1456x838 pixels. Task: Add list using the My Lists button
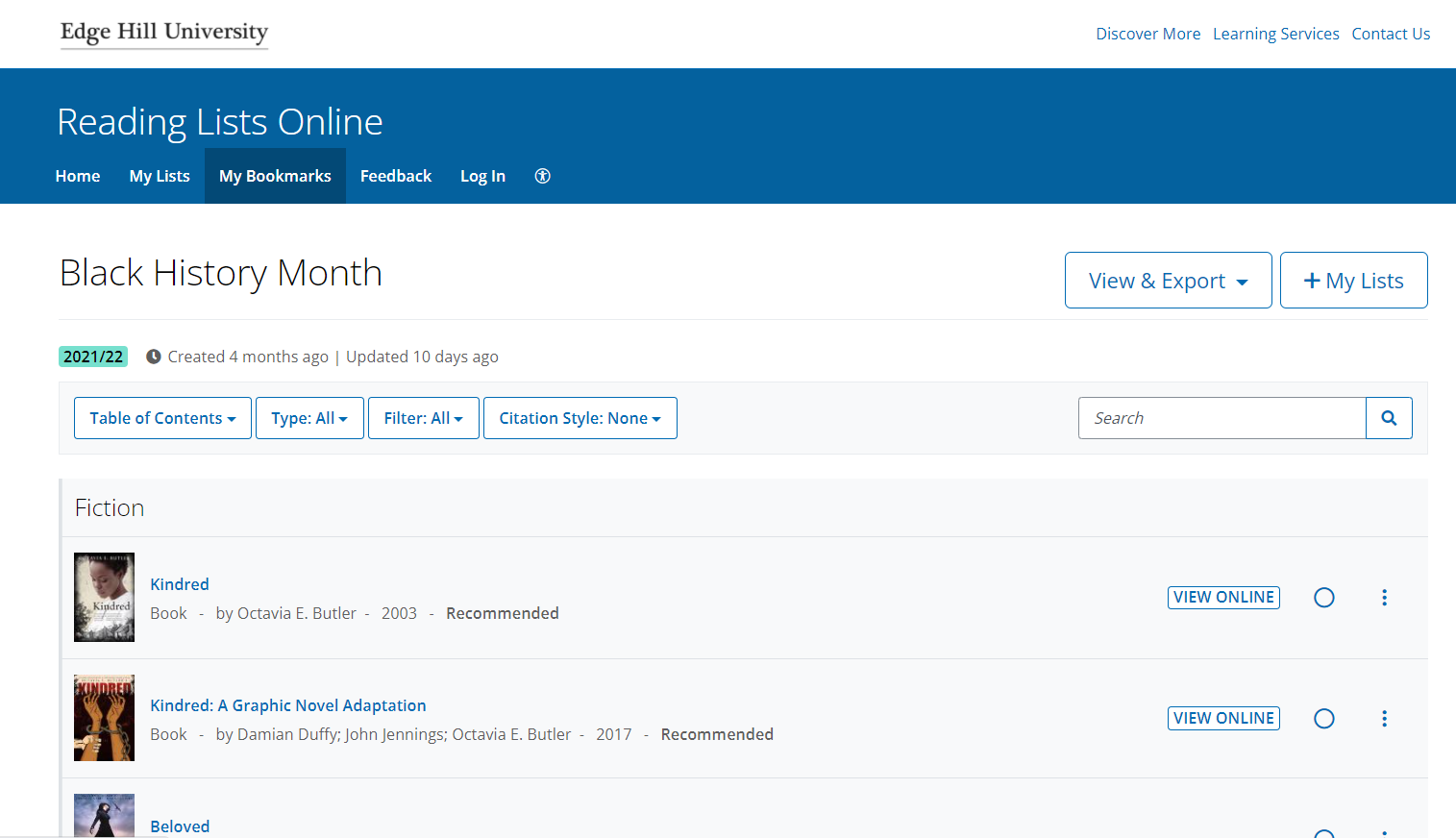click(x=1353, y=281)
